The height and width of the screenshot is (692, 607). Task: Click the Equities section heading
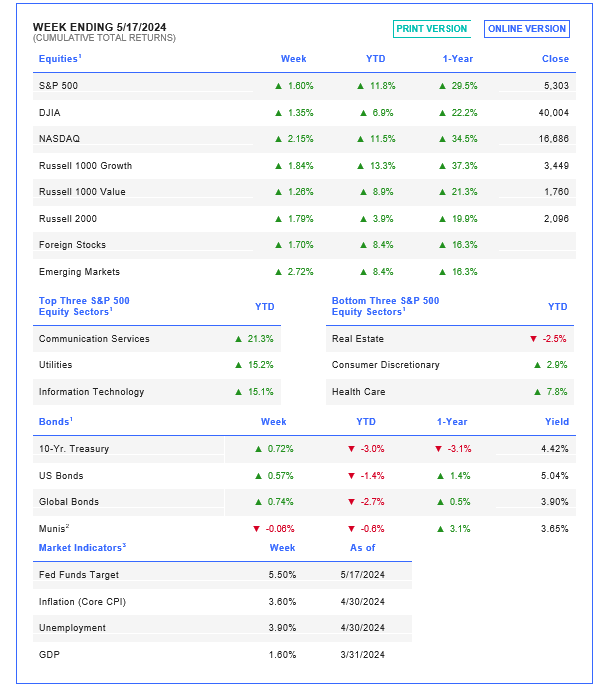coord(60,59)
